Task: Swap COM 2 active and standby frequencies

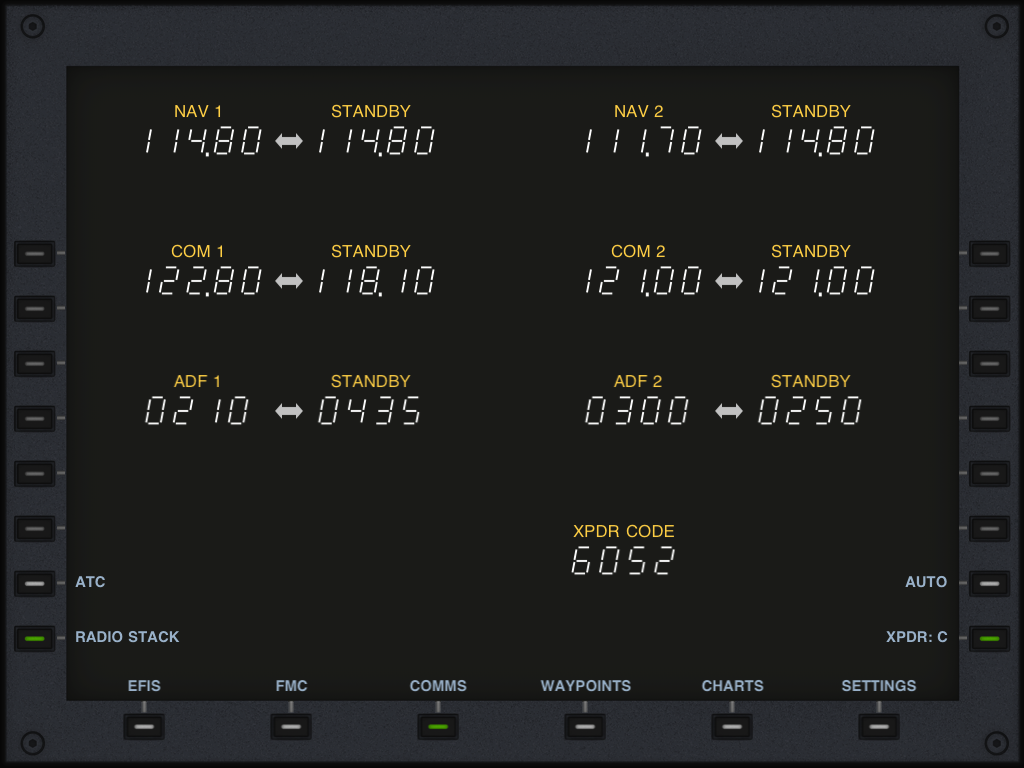Action: [x=729, y=282]
